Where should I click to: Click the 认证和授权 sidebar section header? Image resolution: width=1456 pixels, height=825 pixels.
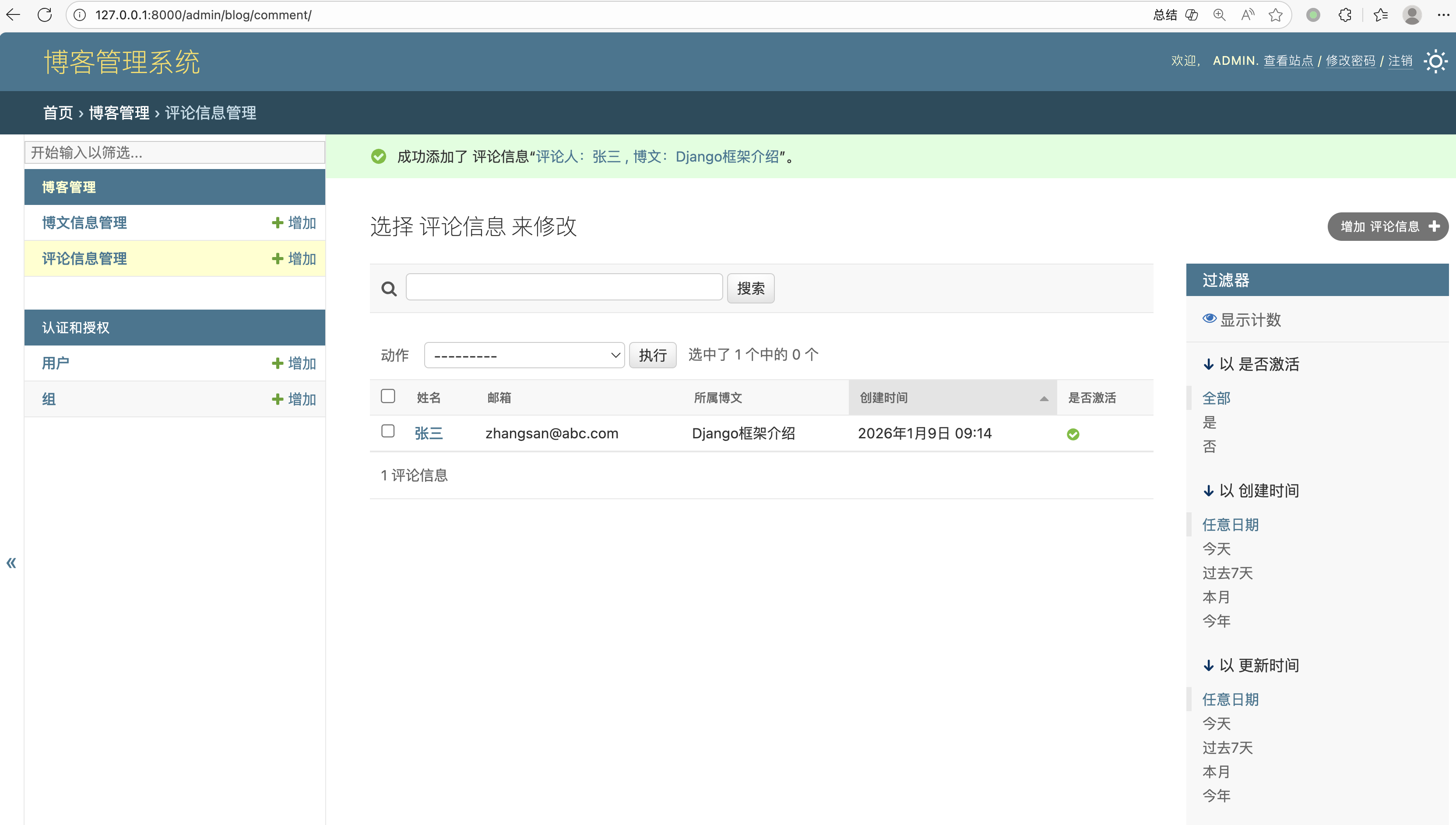point(76,328)
